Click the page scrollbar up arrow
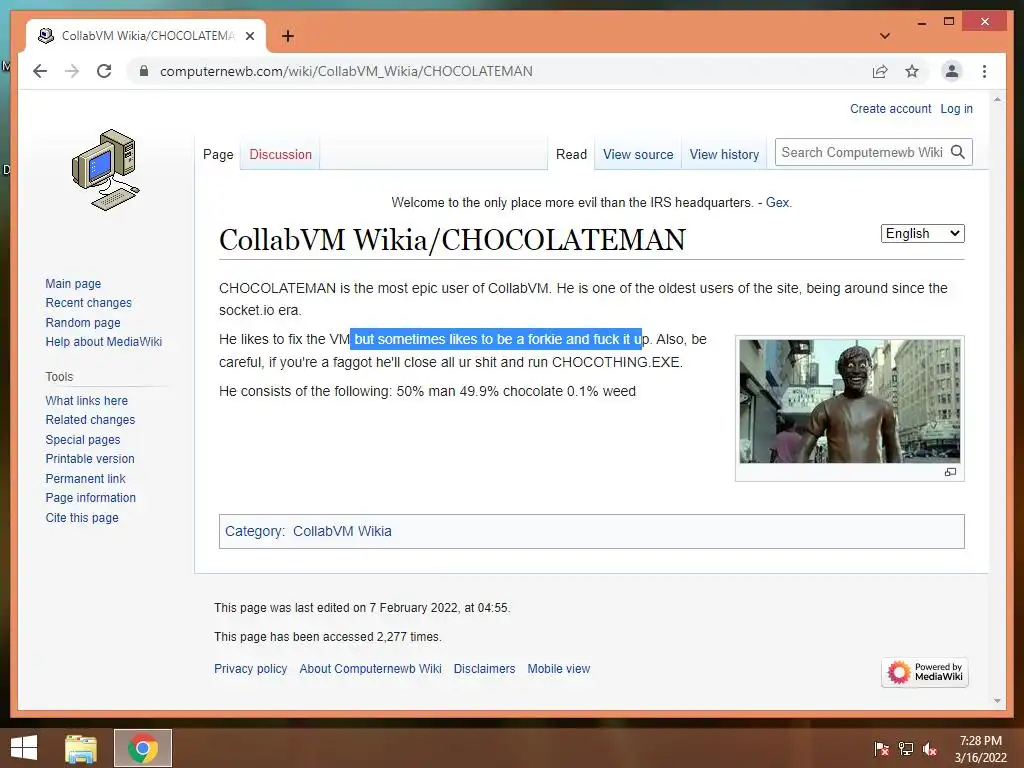Image resolution: width=1024 pixels, height=768 pixels. [997, 99]
